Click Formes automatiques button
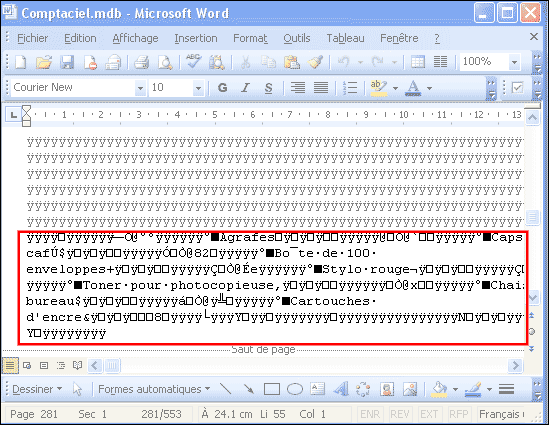The width and height of the screenshot is (549, 425). (154, 389)
